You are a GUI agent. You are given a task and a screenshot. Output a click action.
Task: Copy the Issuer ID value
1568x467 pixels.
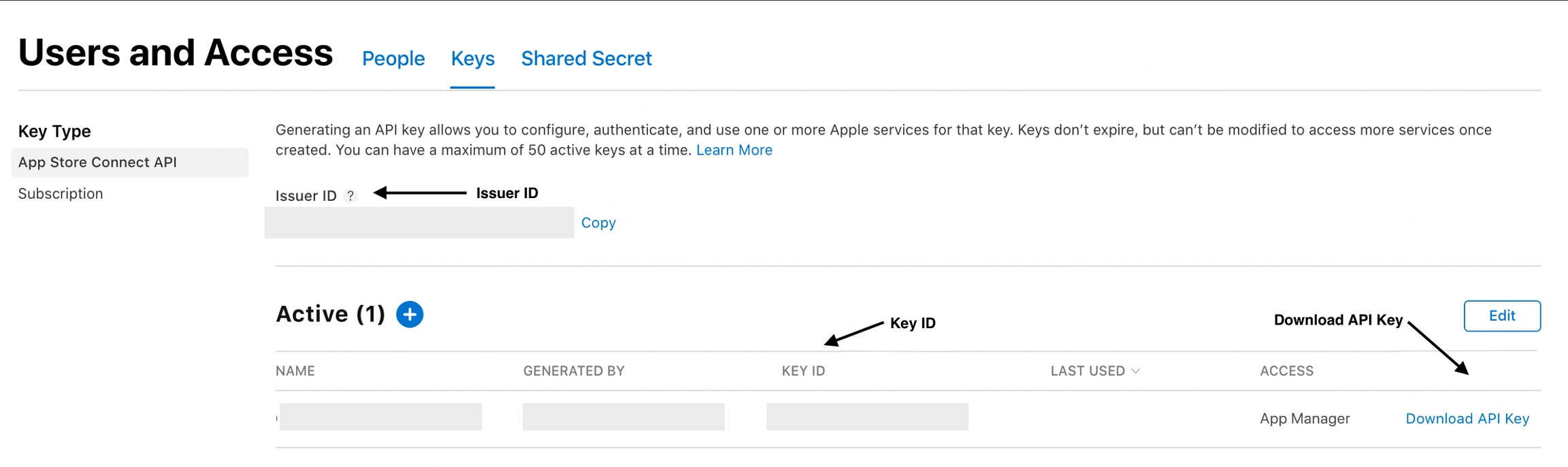597,223
